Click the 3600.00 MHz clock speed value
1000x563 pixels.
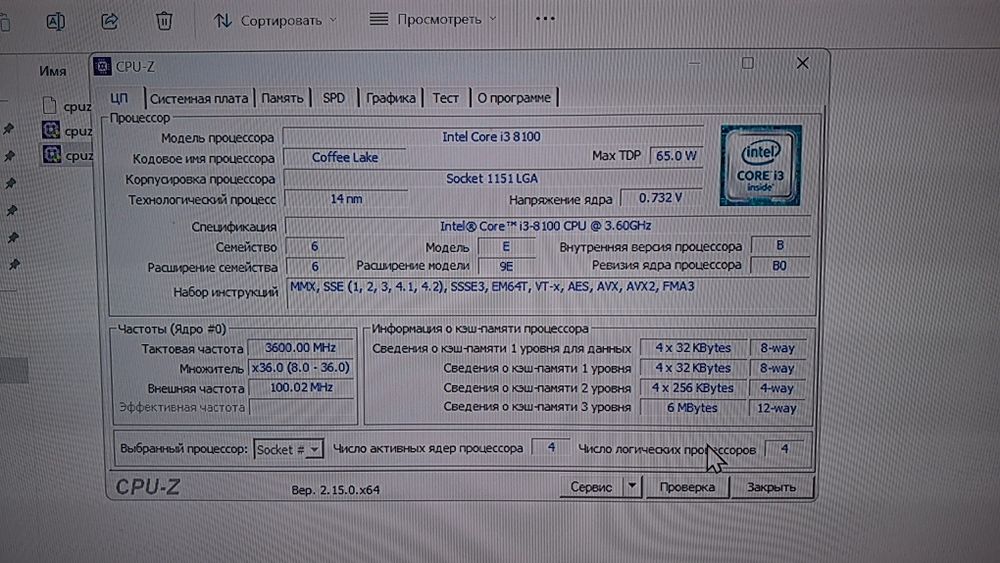[x=300, y=347]
